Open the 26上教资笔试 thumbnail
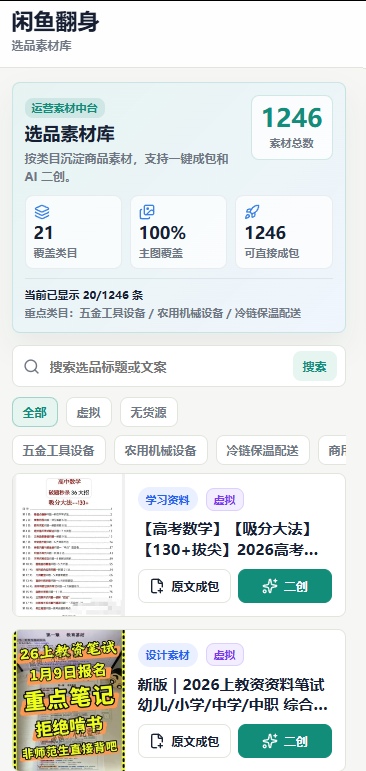The width and height of the screenshot is (366, 771). pyautogui.click(x=69, y=700)
